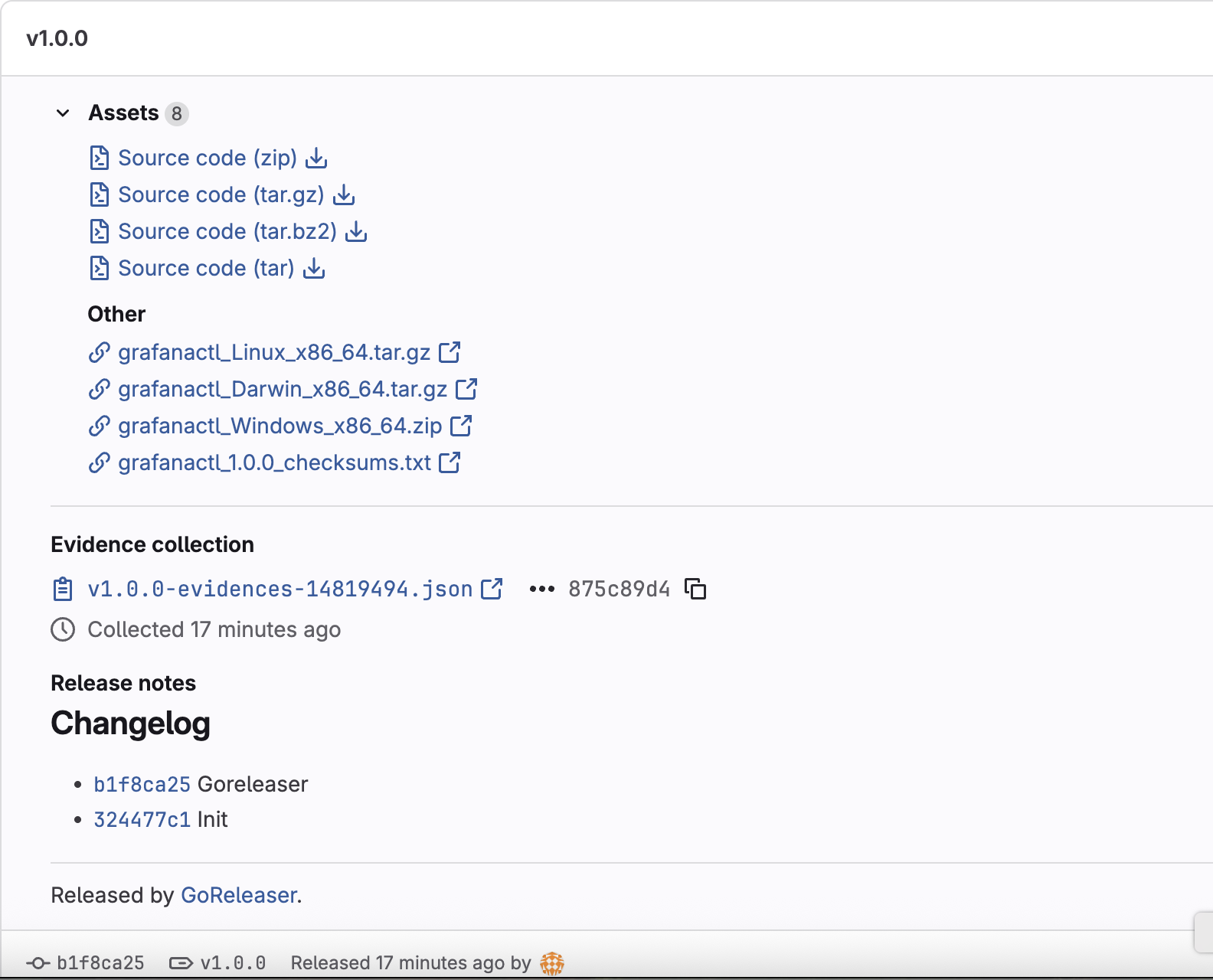Chain link icon before Darwin tarball

pyautogui.click(x=100, y=389)
